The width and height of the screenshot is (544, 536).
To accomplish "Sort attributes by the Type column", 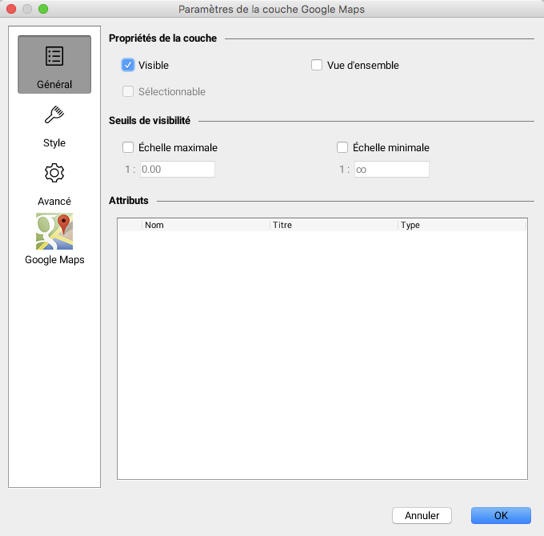I will coord(461,225).
